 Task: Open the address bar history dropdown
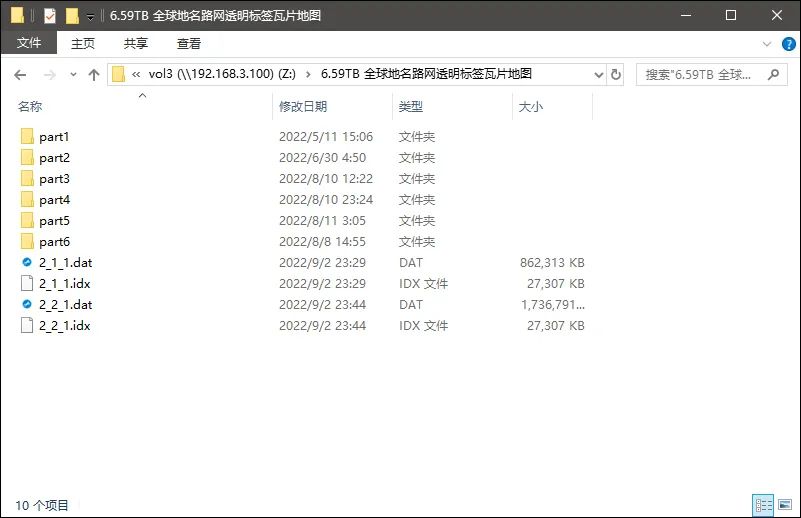click(599, 75)
